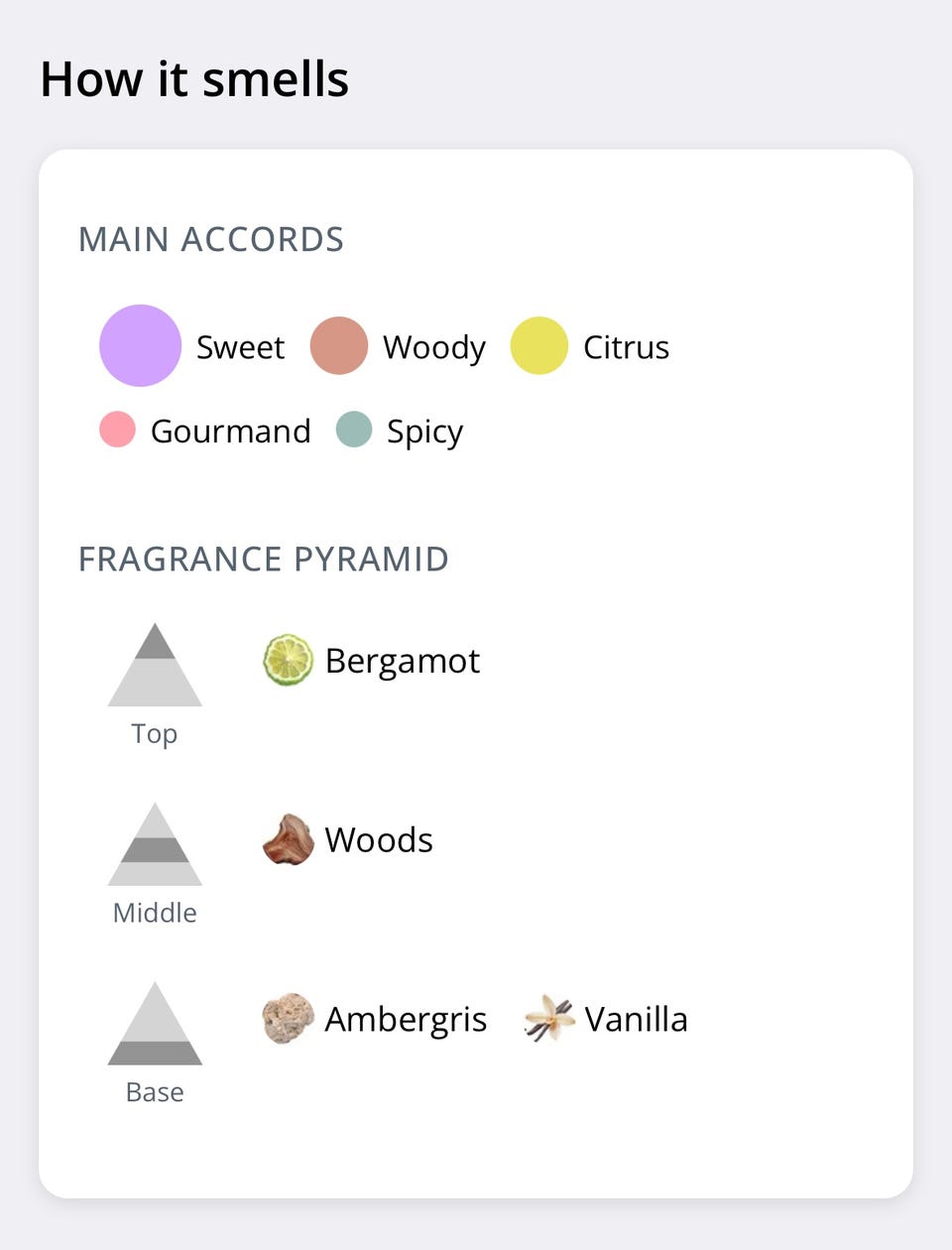Image resolution: width=952 pixels, height=1250 pixels.
Task: Click the Gourmand accord text
Action: (x=230, y=432)
